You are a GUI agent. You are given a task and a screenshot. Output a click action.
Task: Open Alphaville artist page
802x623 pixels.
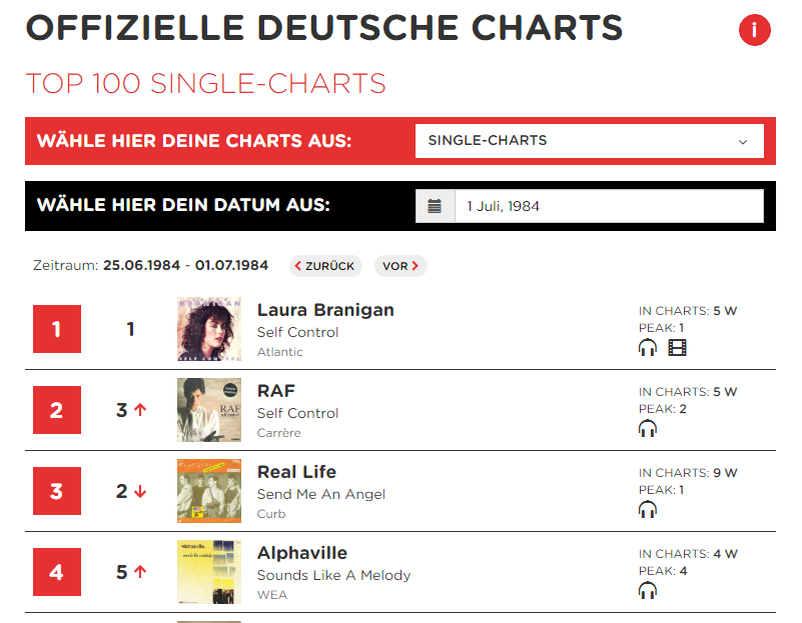(x=302, y=553)
